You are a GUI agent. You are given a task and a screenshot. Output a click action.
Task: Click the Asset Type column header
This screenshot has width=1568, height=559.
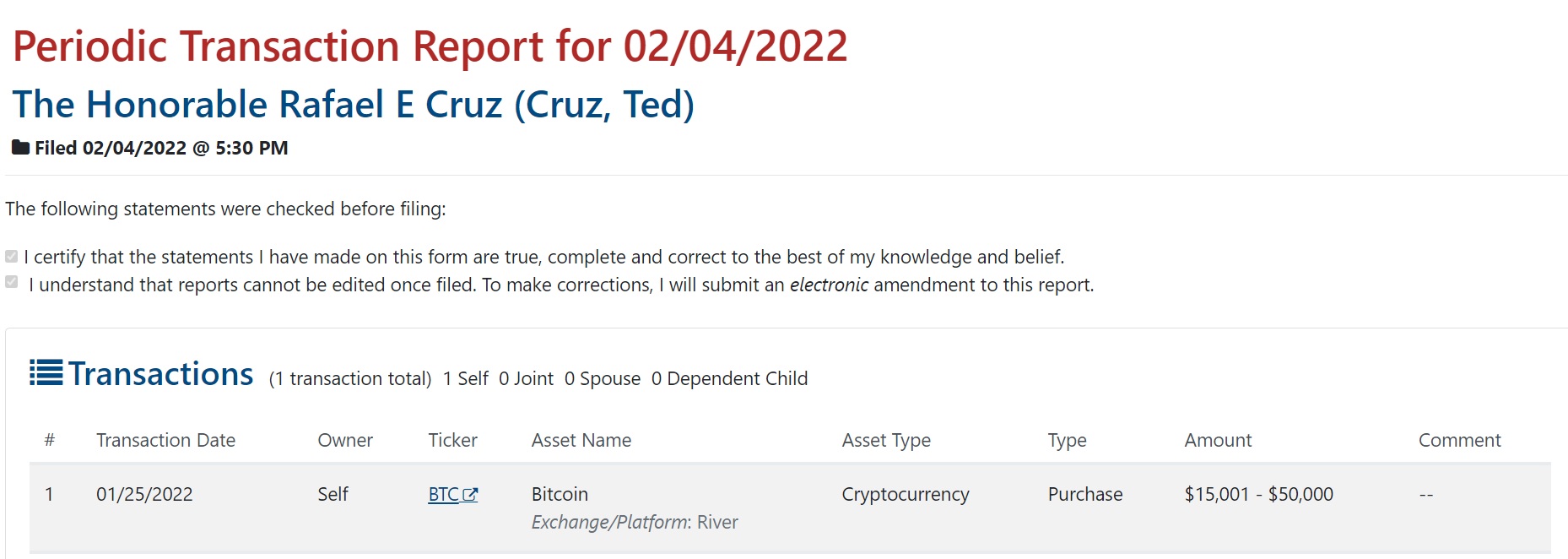coord(886,440)
